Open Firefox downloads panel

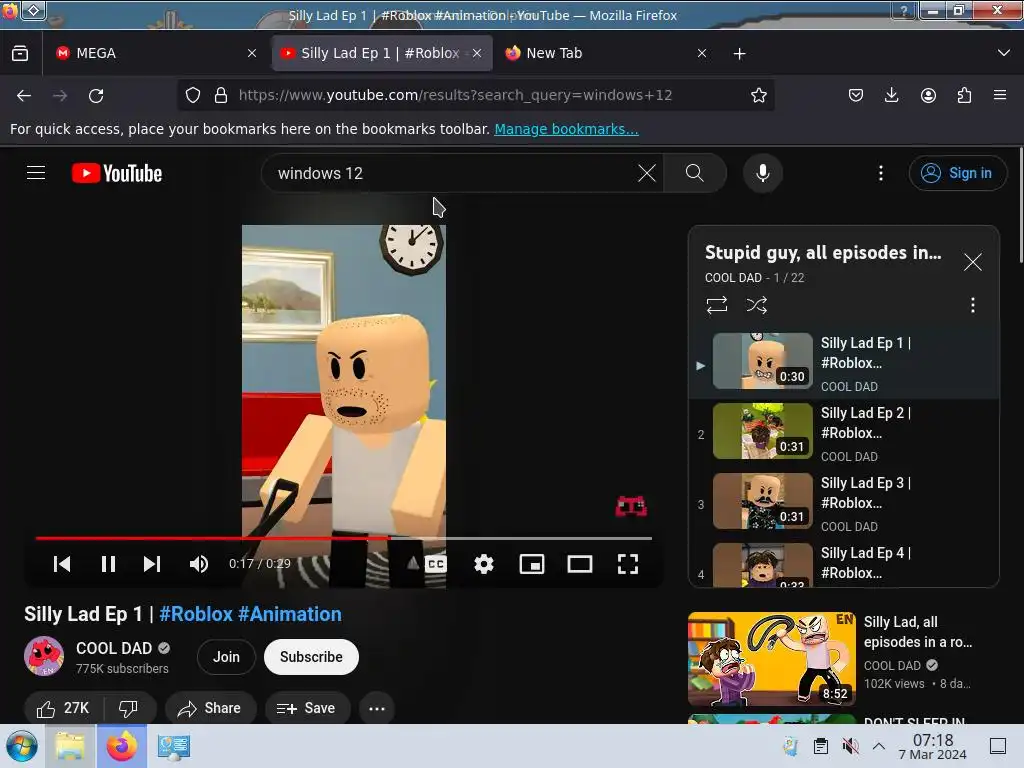[x=891, y=95]
